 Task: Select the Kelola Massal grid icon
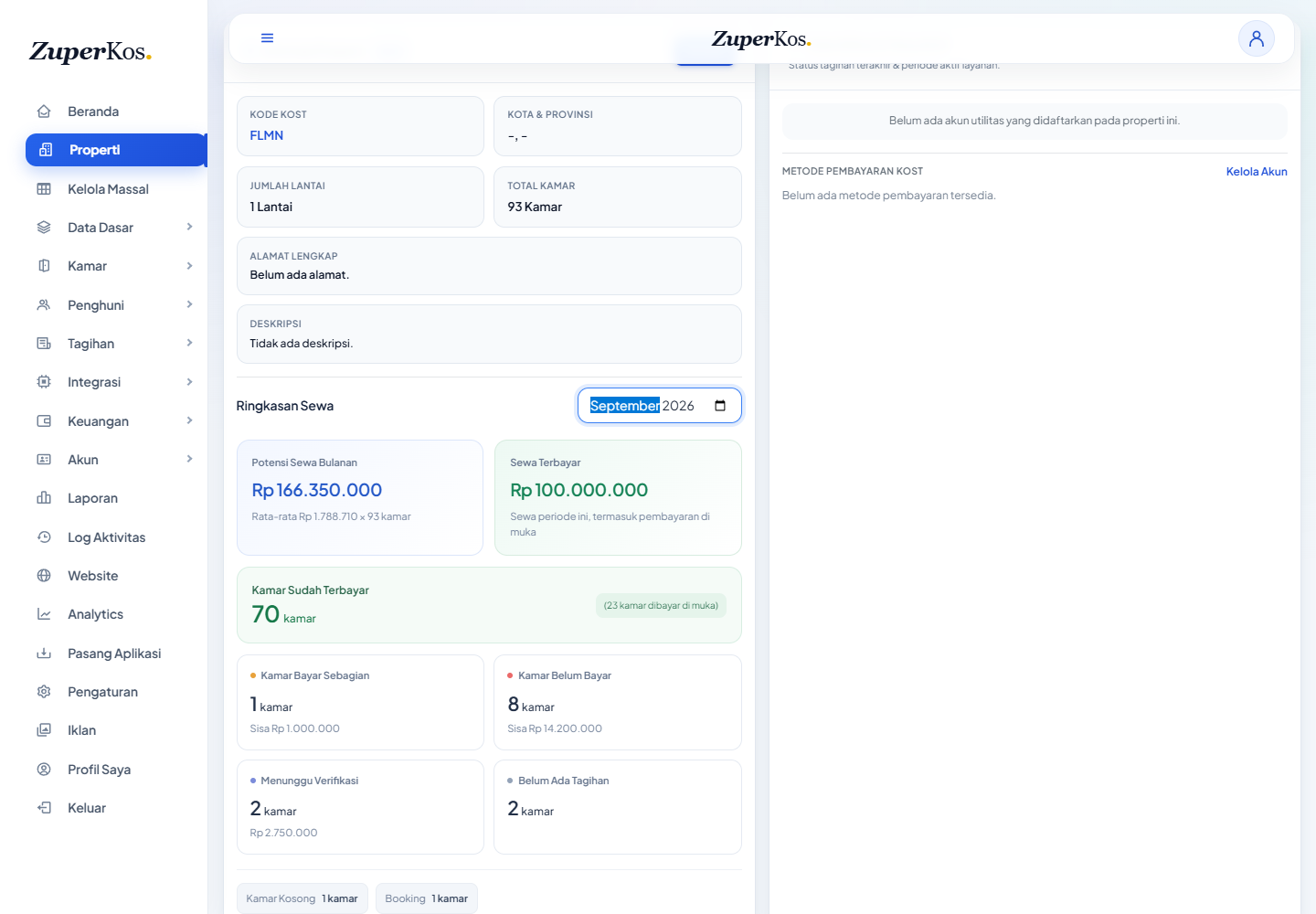point(44,189)
